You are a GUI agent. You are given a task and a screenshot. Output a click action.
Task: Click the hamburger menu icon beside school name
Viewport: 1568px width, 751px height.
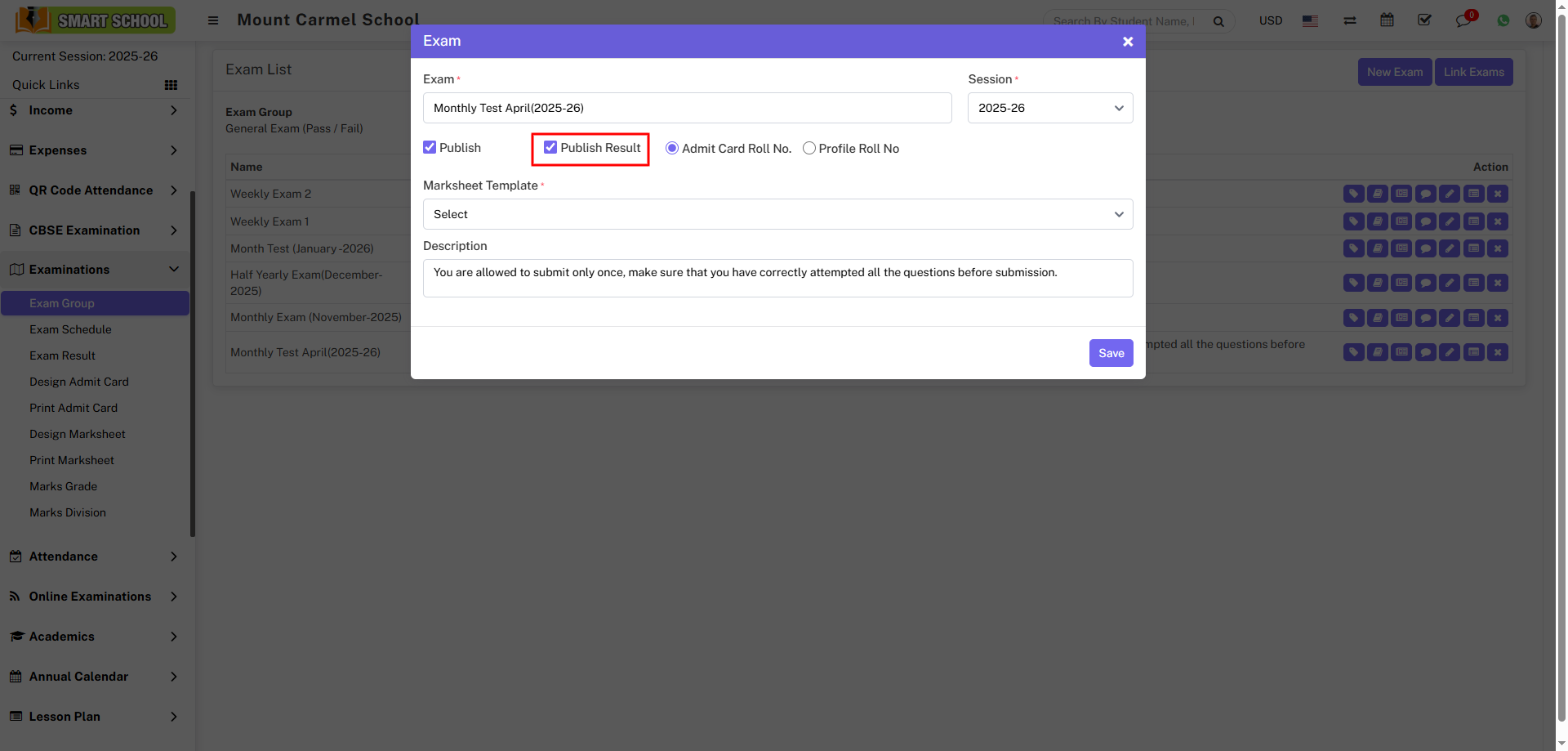tap(213, 20)
